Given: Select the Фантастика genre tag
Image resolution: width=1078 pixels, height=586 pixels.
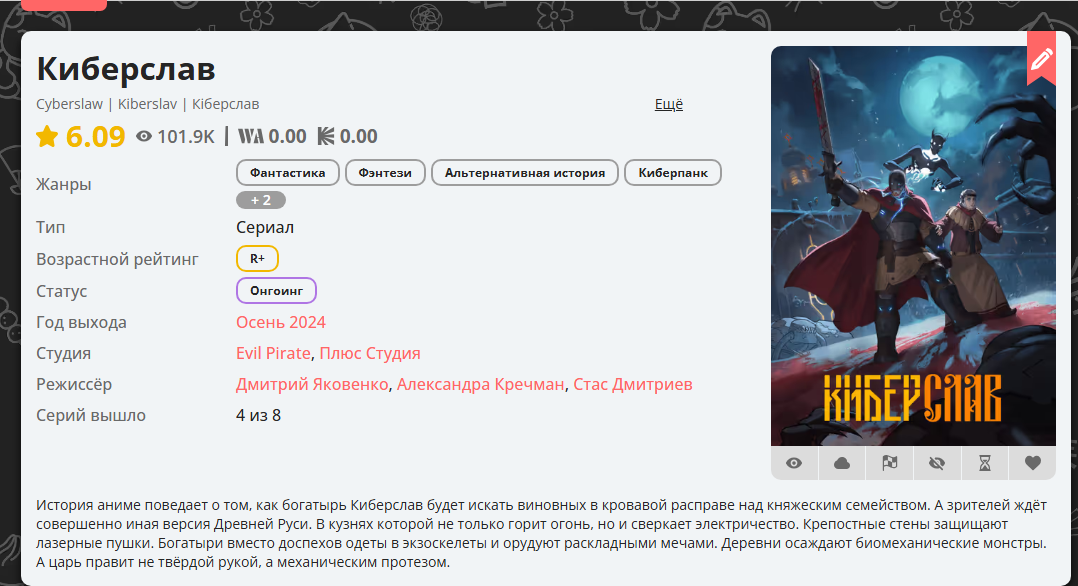Looking at the screenshot, I should coord(287,173).
